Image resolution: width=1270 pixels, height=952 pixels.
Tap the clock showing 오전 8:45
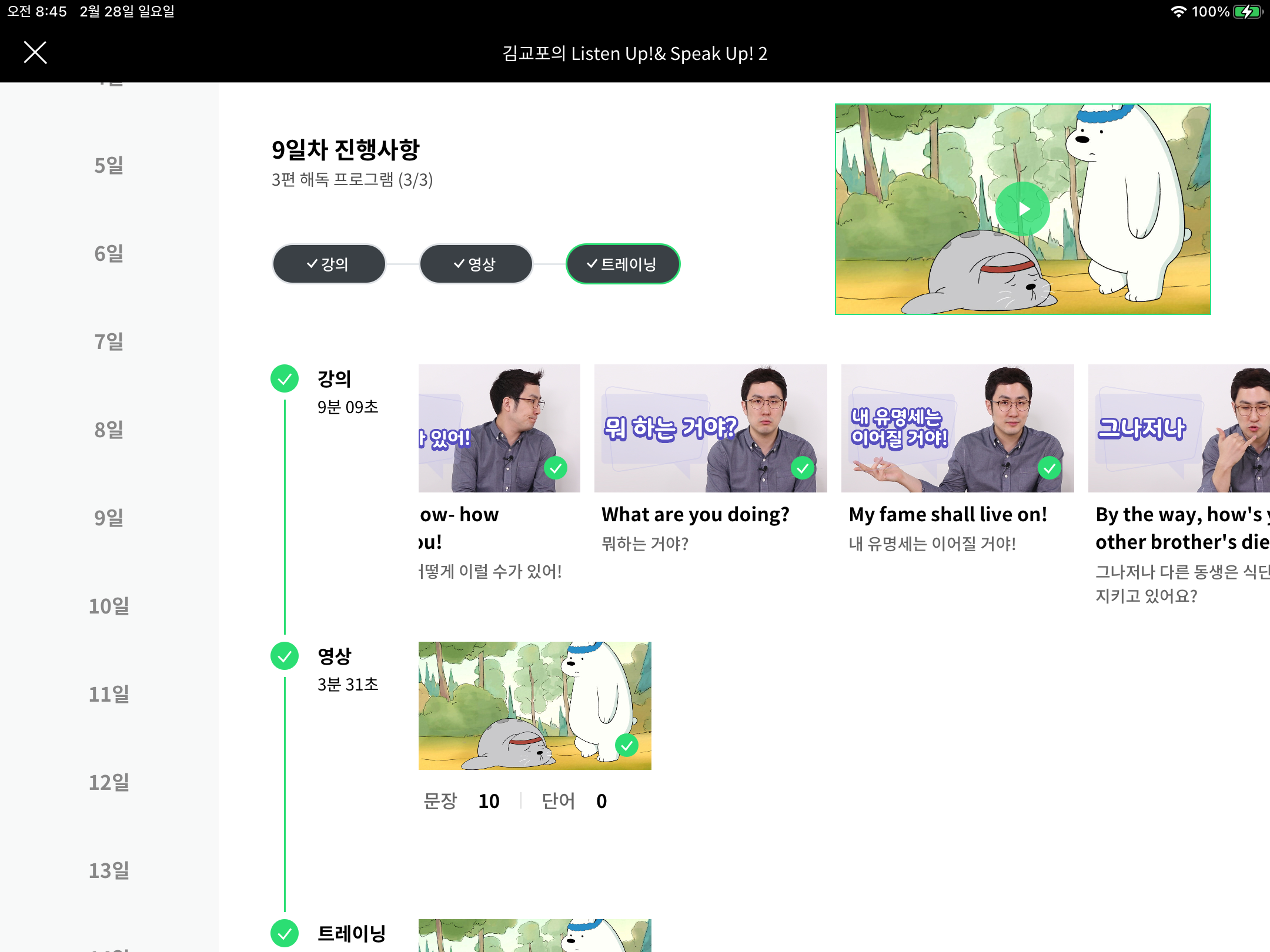coord(37,12)
